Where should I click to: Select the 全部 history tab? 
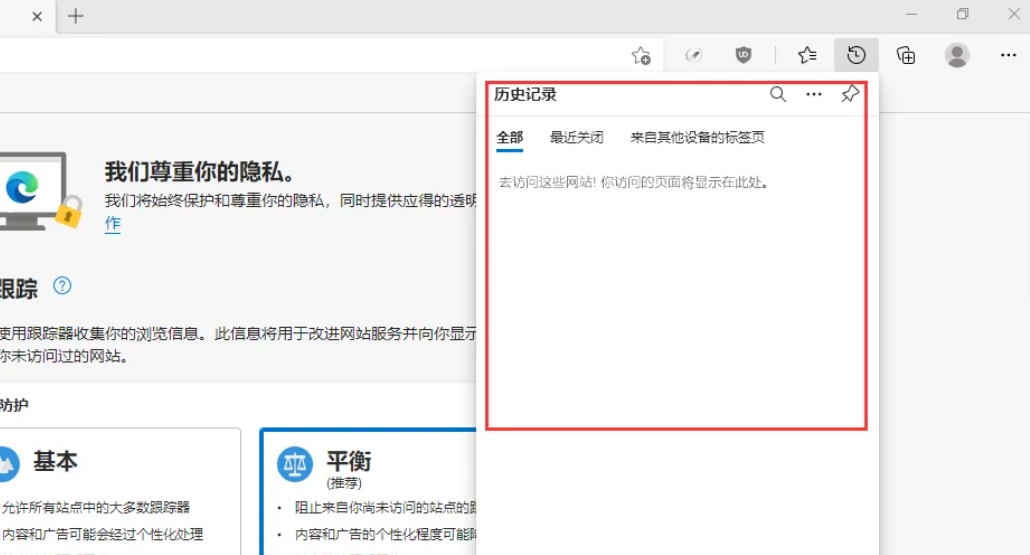tap(510, 138)
